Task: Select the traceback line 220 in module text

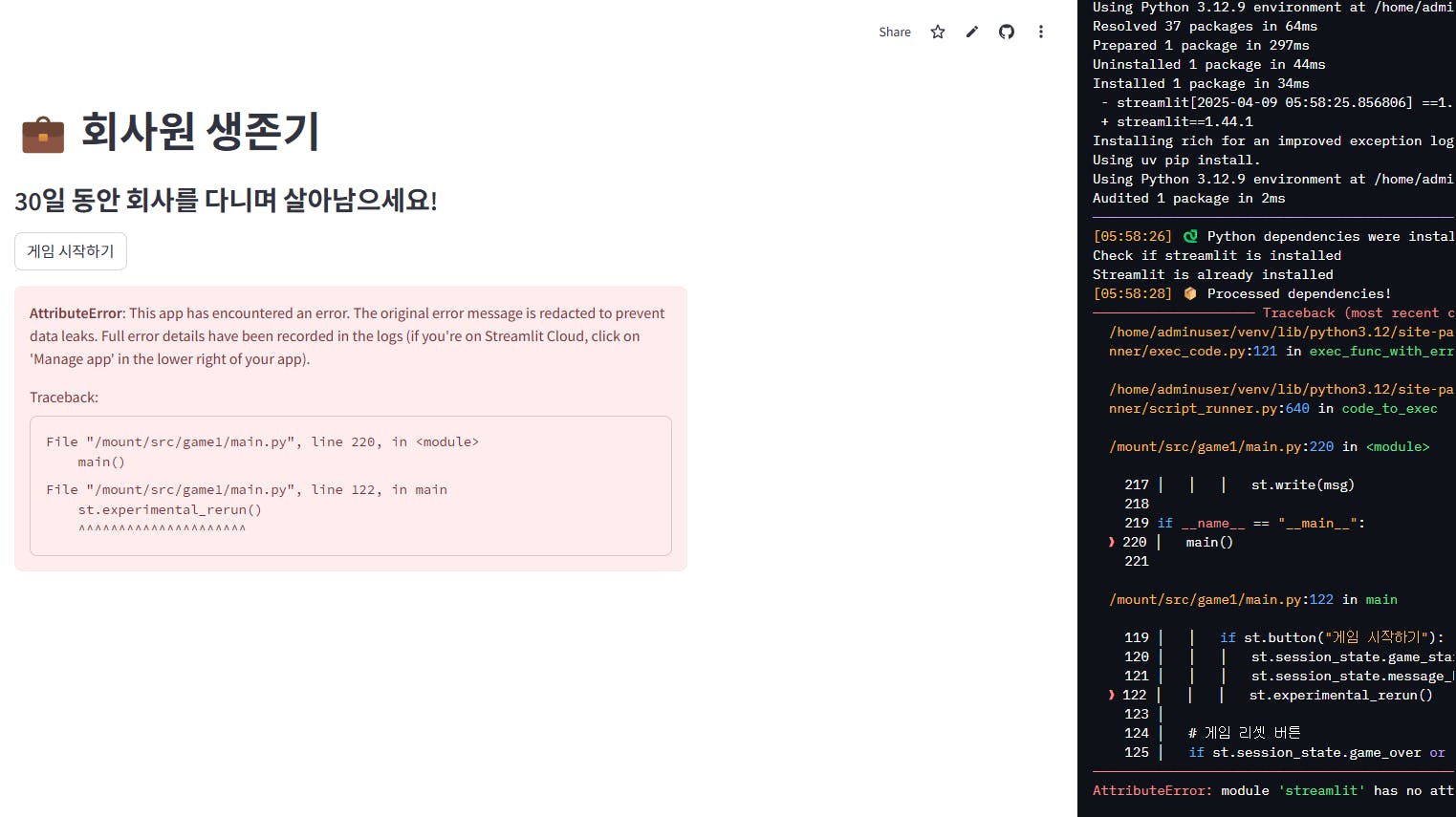Action: coord(263,441)
